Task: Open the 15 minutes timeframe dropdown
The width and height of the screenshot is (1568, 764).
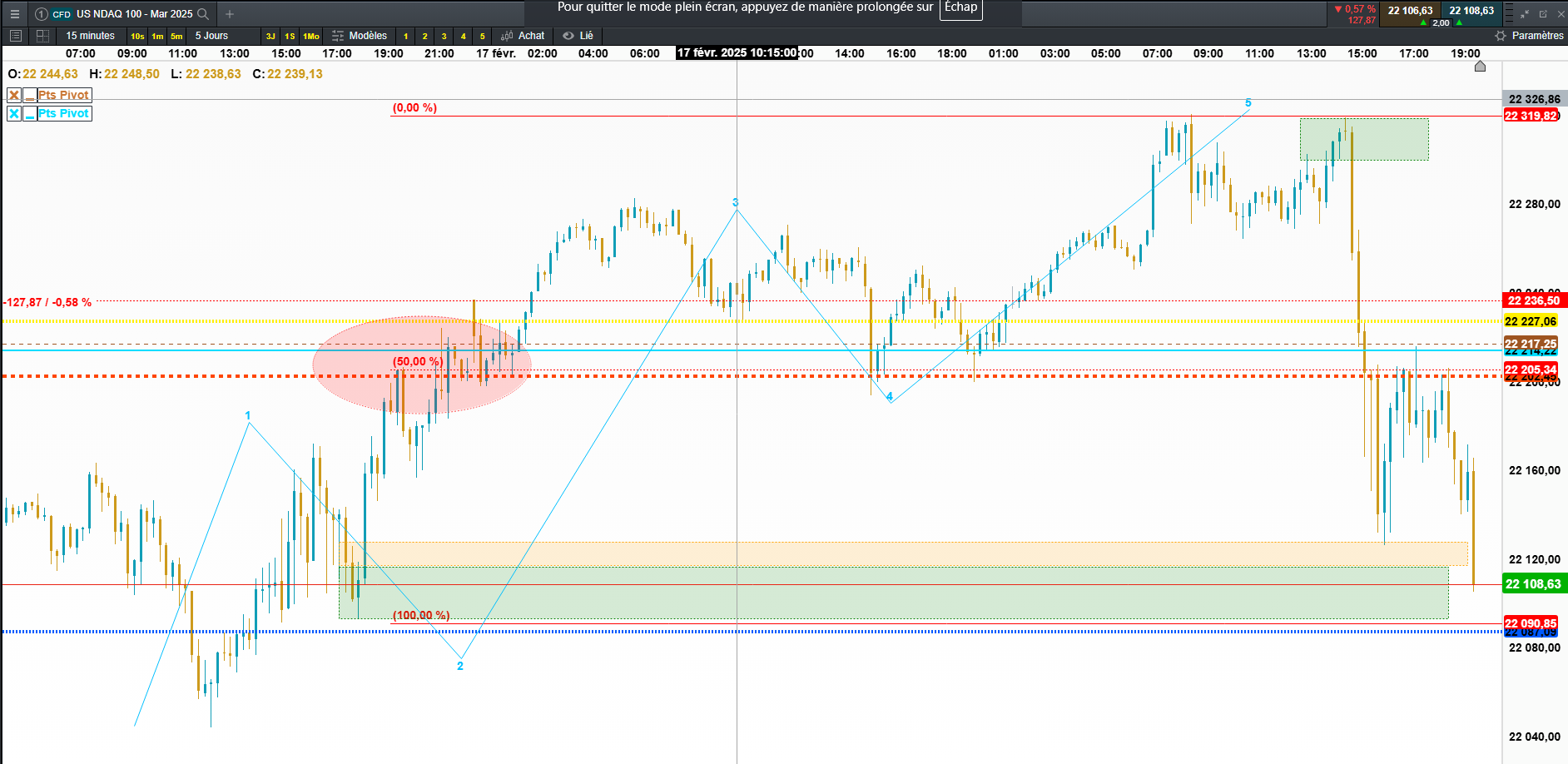Action: click(x=90, y=36)
